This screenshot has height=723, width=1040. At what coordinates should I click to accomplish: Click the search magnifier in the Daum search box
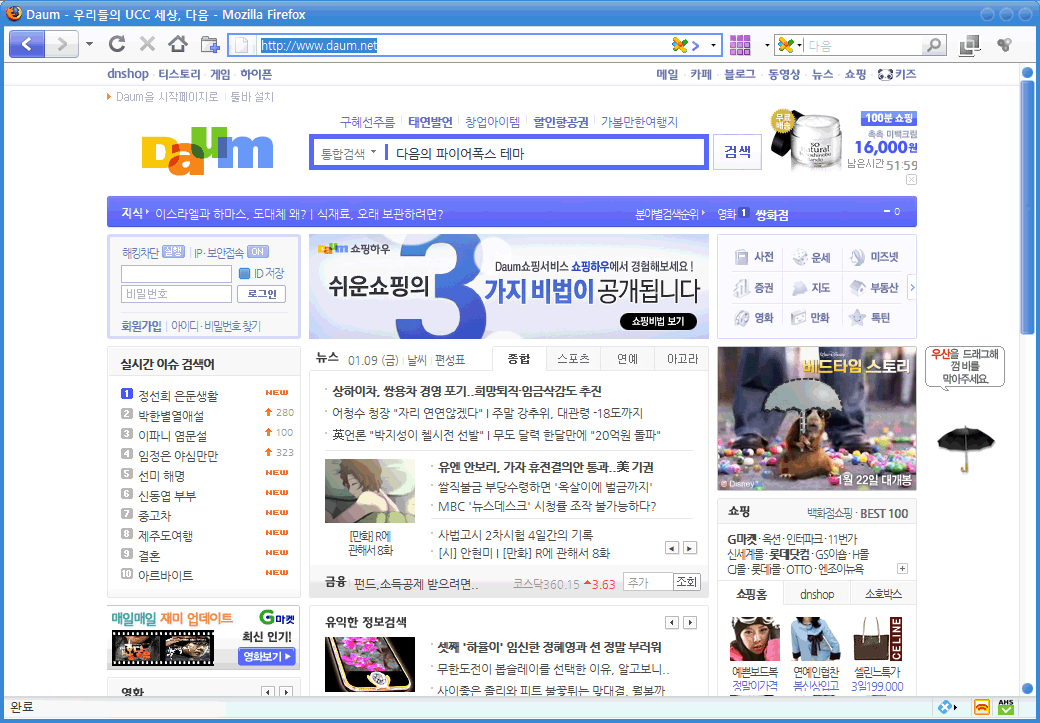click(x=933, y=45)
